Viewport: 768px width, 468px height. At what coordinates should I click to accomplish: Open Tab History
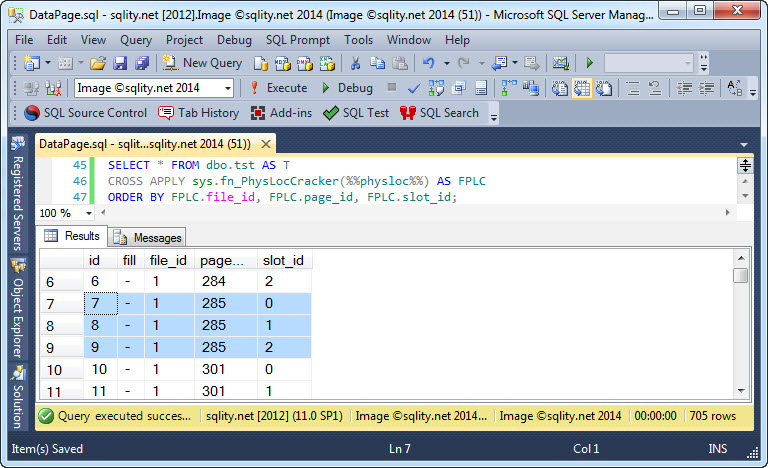(199, 113)
